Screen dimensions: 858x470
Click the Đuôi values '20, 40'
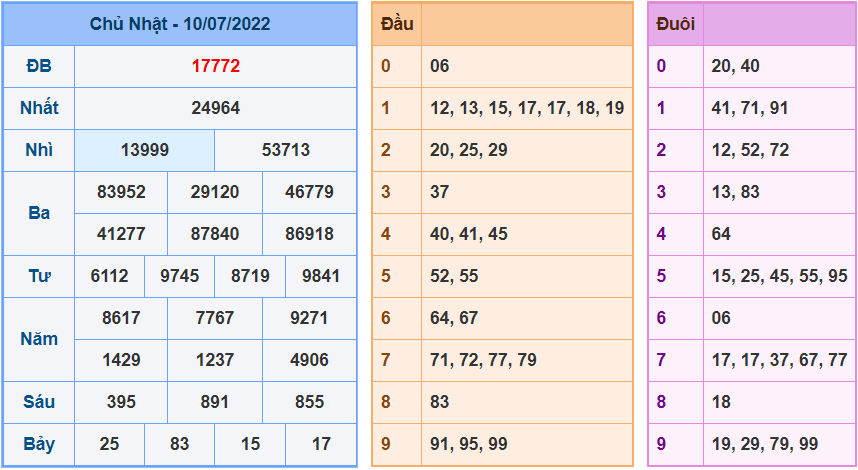click(735, 66)
